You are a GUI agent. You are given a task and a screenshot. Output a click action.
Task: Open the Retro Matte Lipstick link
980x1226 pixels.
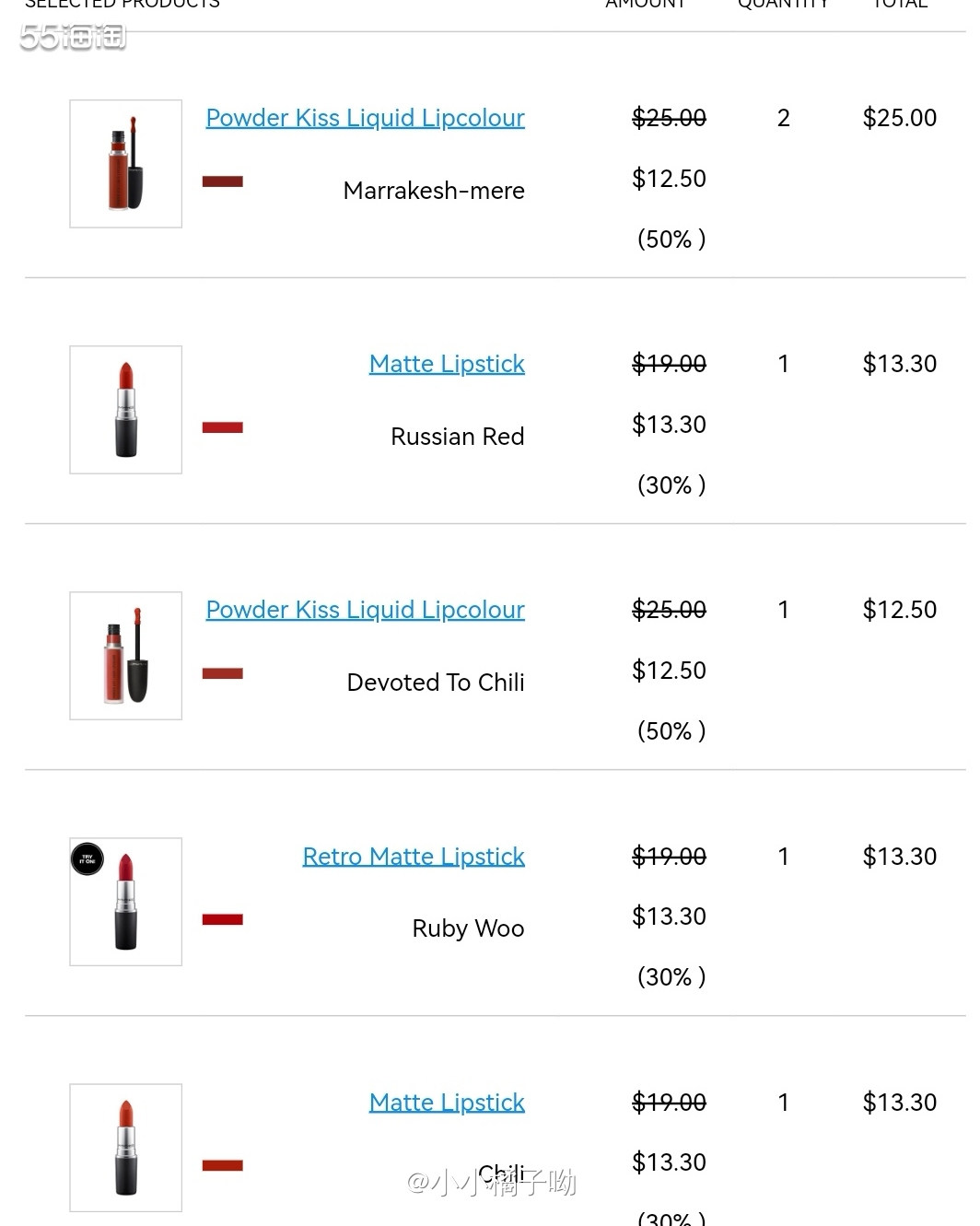tap(414, 857)
